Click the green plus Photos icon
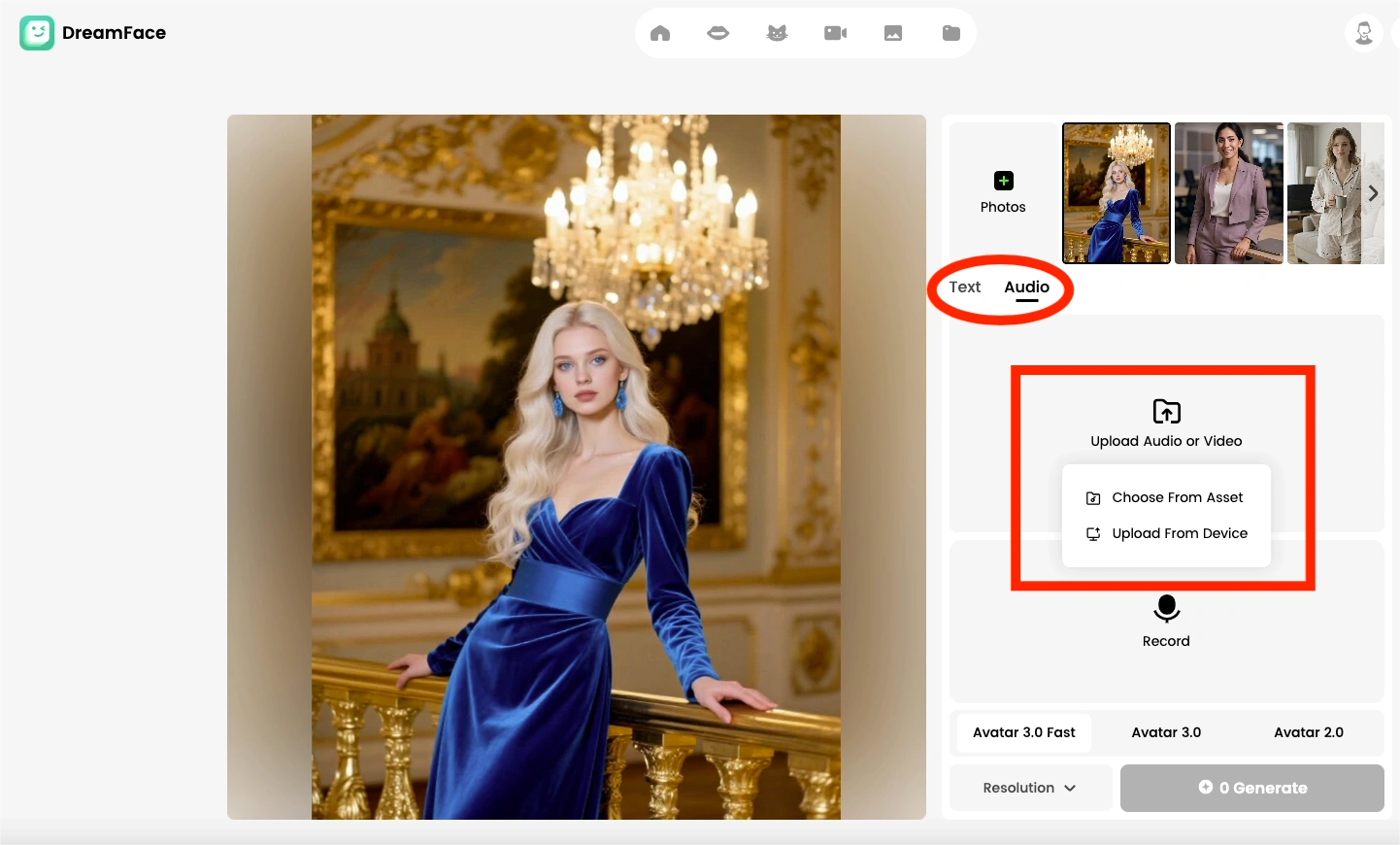 (1003, 182)
